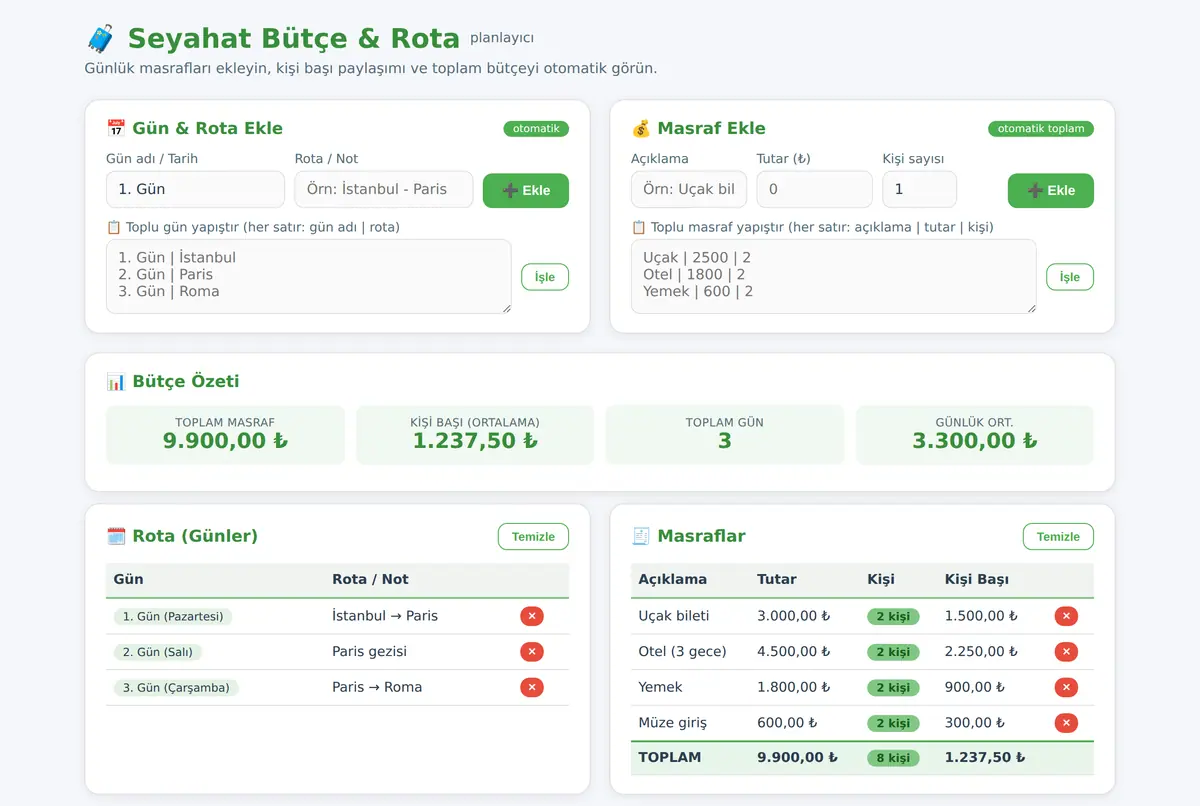Add the day with the Ekle button
Screen dimensions: 1200x806
(526, 191)
